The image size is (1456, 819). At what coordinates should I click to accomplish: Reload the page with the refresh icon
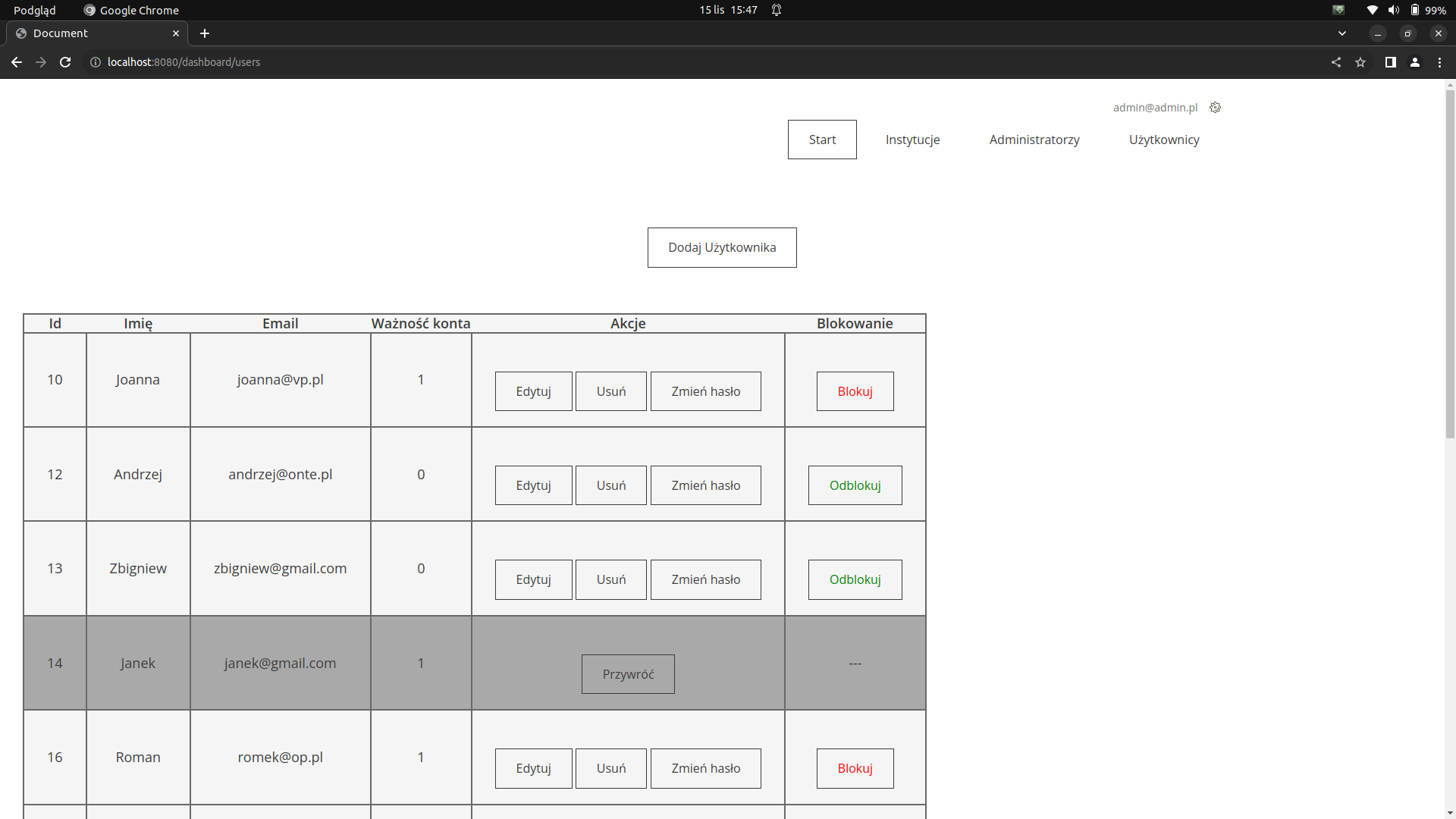click(x=65, y=62)
